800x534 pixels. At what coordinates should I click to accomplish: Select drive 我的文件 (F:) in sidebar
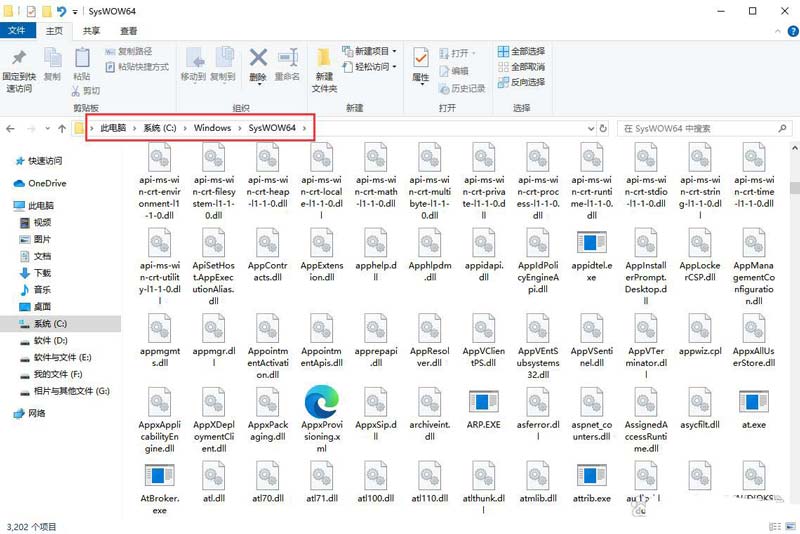click(52, 374)
